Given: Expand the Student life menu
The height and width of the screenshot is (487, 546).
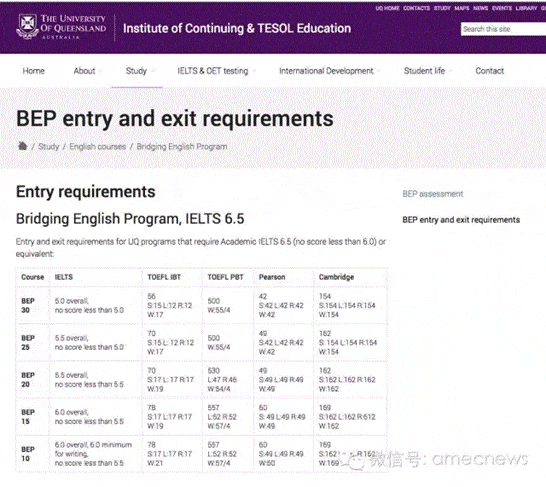Looking at the screenshot, I should (x=424, y=71).
